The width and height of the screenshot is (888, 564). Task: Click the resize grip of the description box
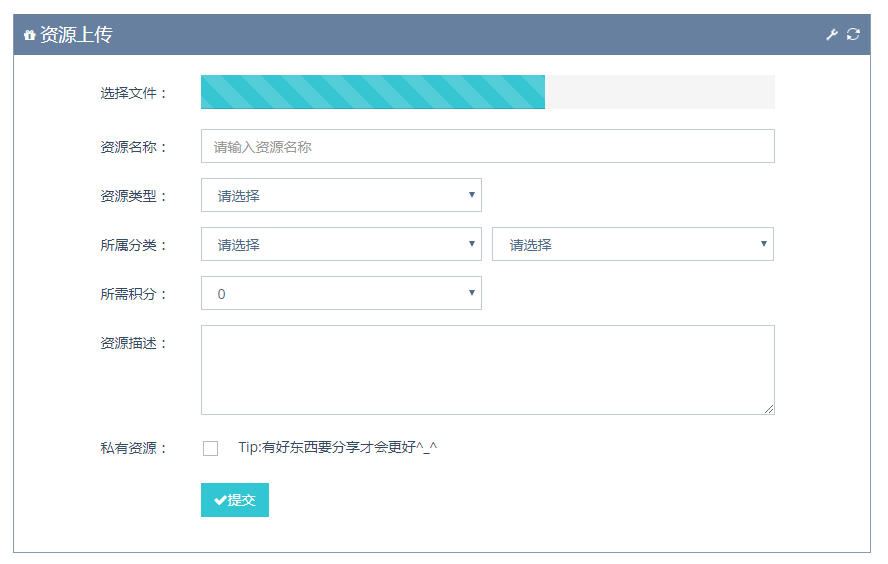769,409
